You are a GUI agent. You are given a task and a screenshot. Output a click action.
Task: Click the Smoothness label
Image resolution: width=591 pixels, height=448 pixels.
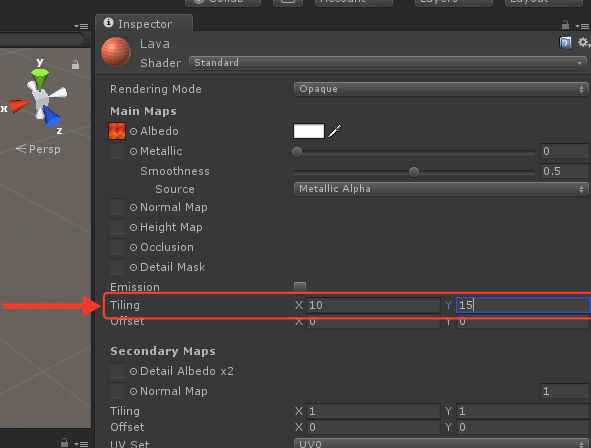tap(175, 171)
